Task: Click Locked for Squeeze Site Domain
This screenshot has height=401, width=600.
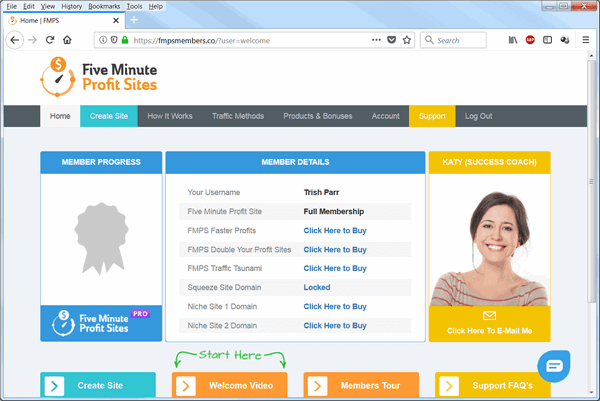Action: [317, 287]
